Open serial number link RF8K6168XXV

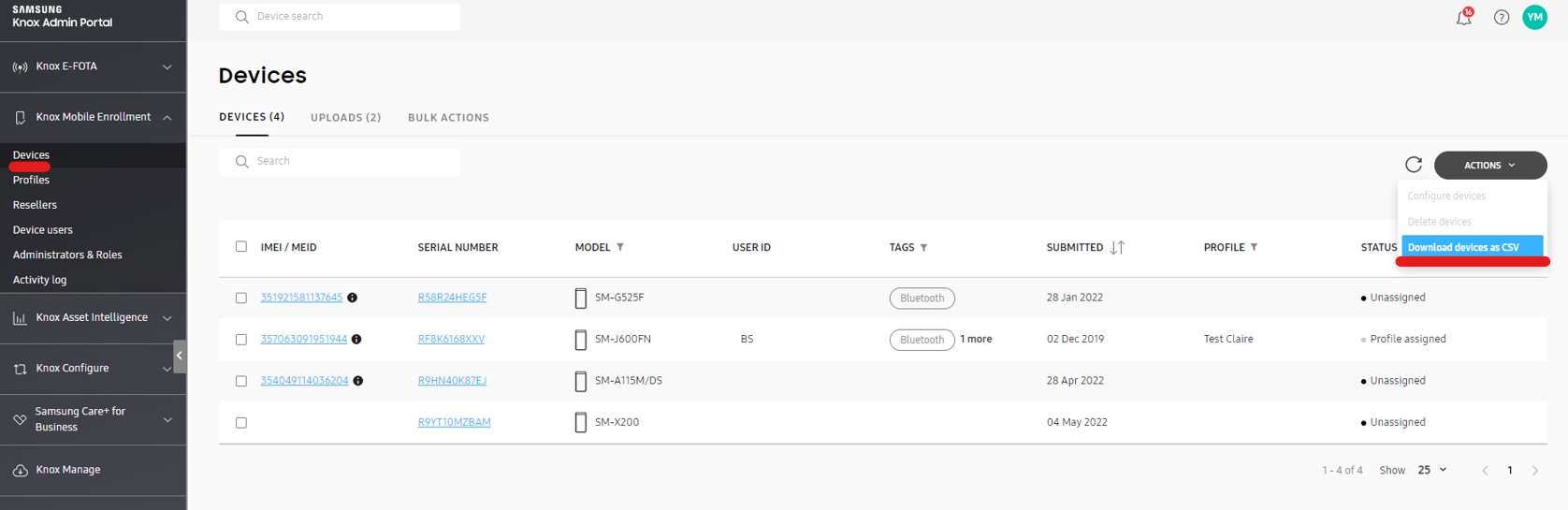[451, 339]
